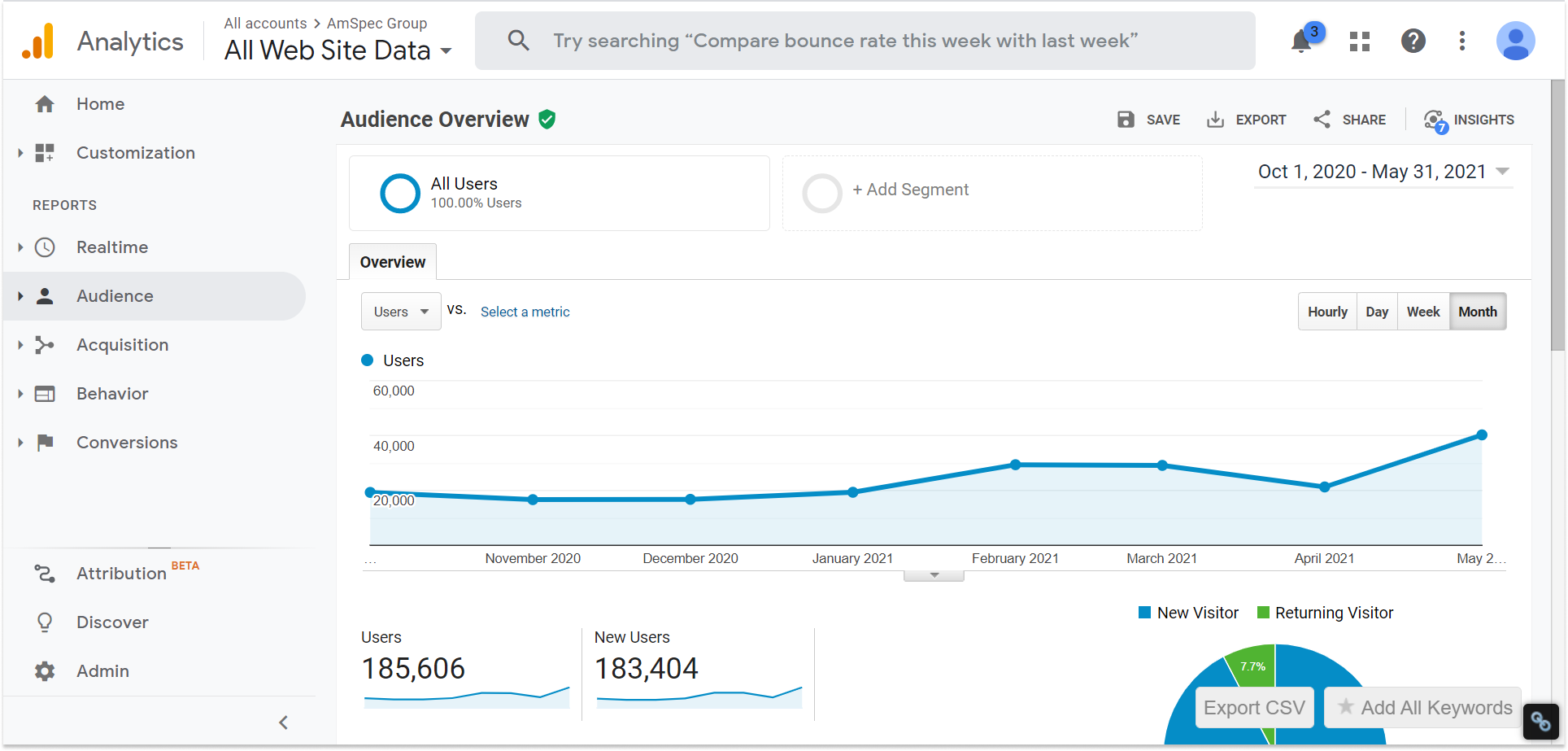Image resolution: width=1568 pixels, height=751 pixels.
Task: Click + Add Segment
Action: pos(910,190)
